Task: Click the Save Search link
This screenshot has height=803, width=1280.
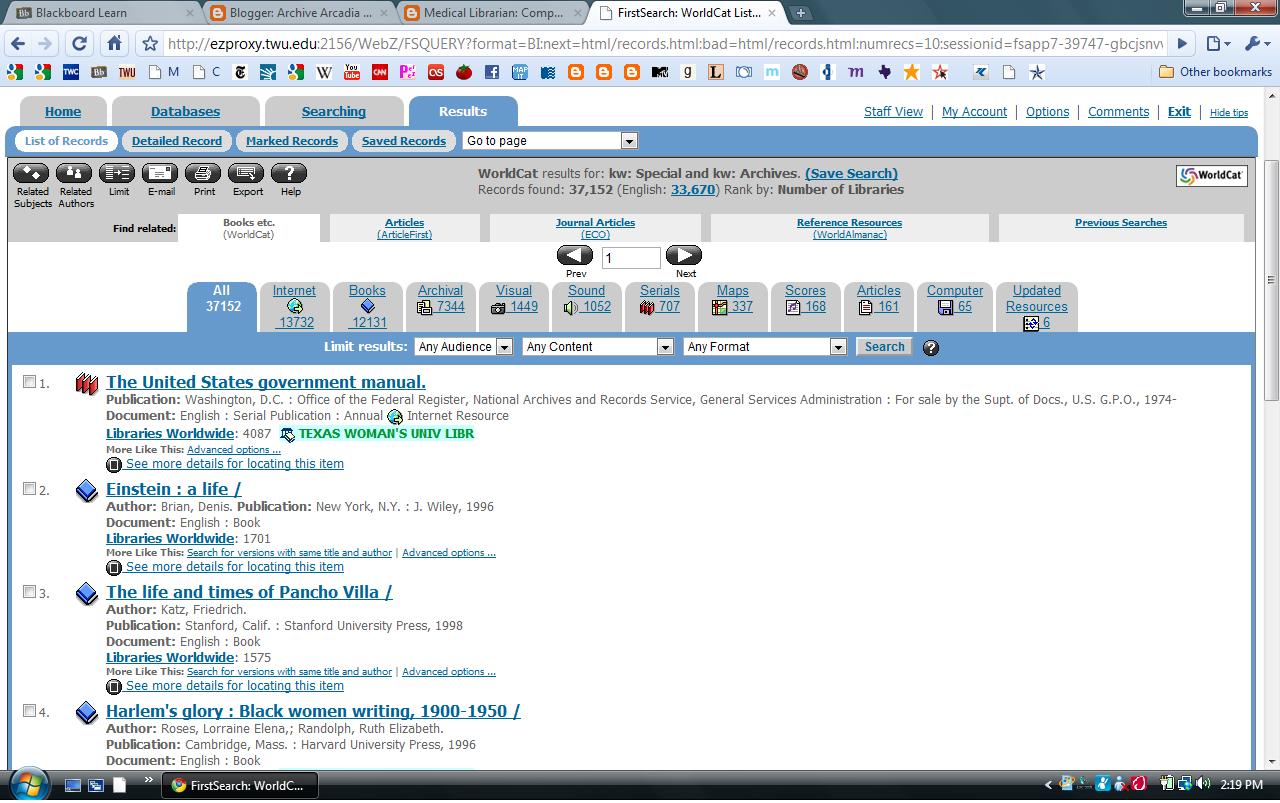Action: coord(851,173)
